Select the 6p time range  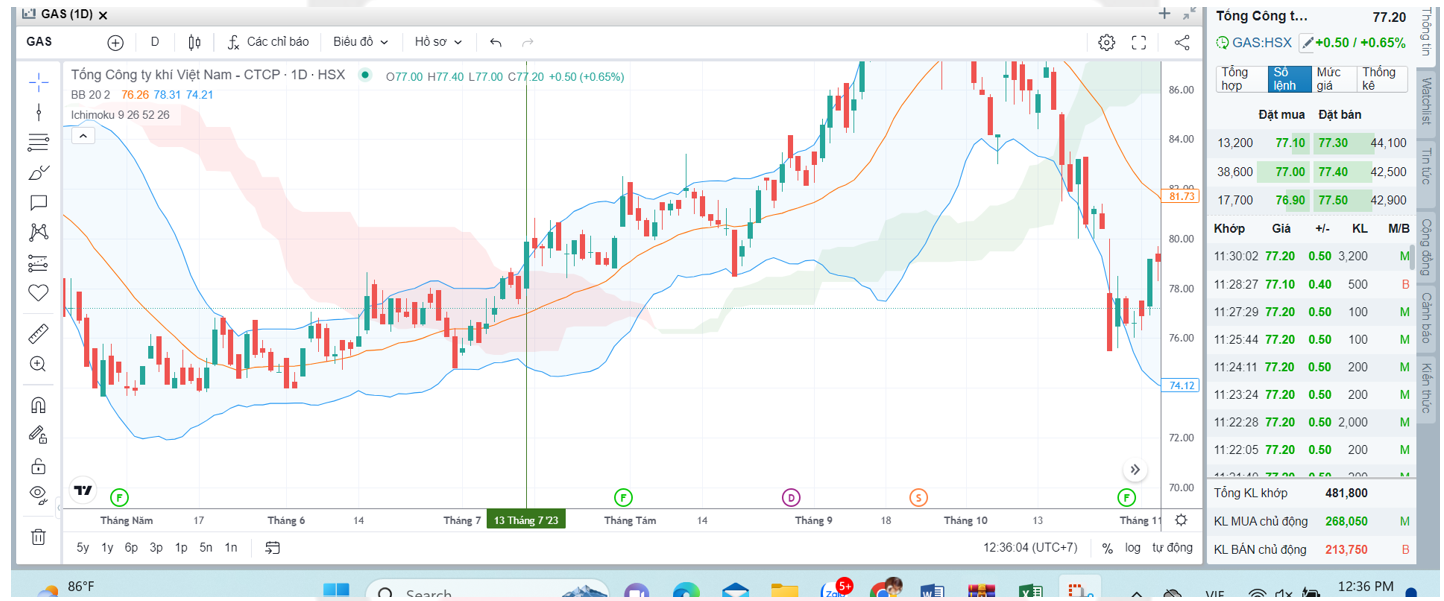(x=131, y=547)
